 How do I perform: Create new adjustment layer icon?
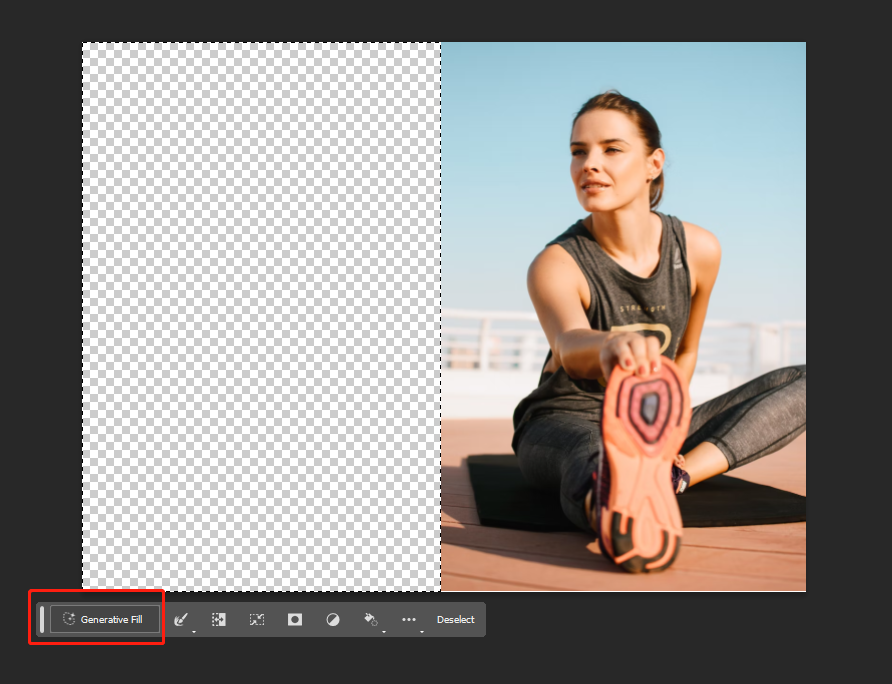tap(333, 619)
